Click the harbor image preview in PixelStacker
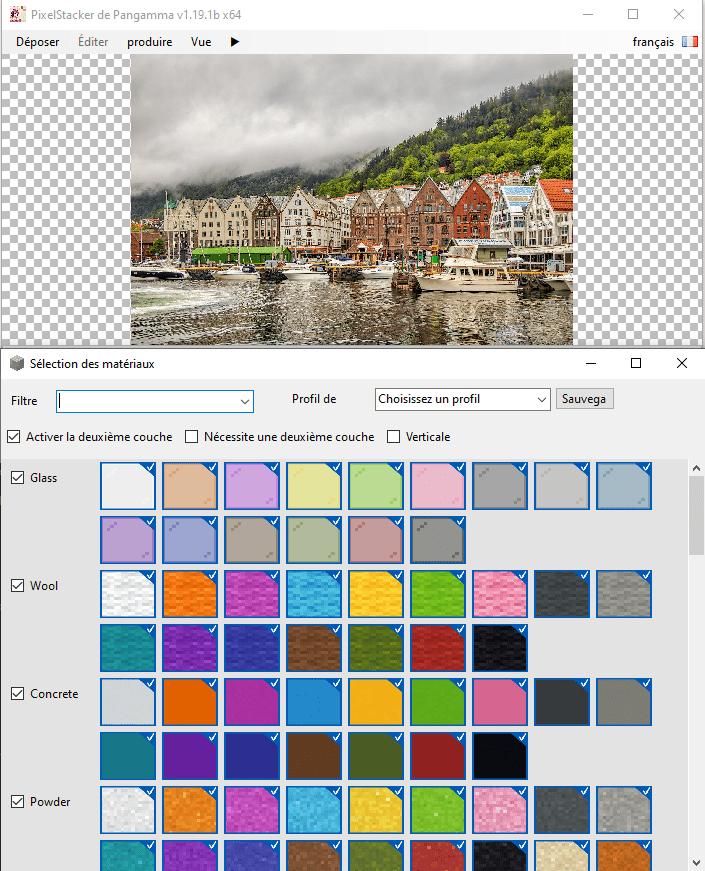The image size is (705, 871). click(352, 199)
